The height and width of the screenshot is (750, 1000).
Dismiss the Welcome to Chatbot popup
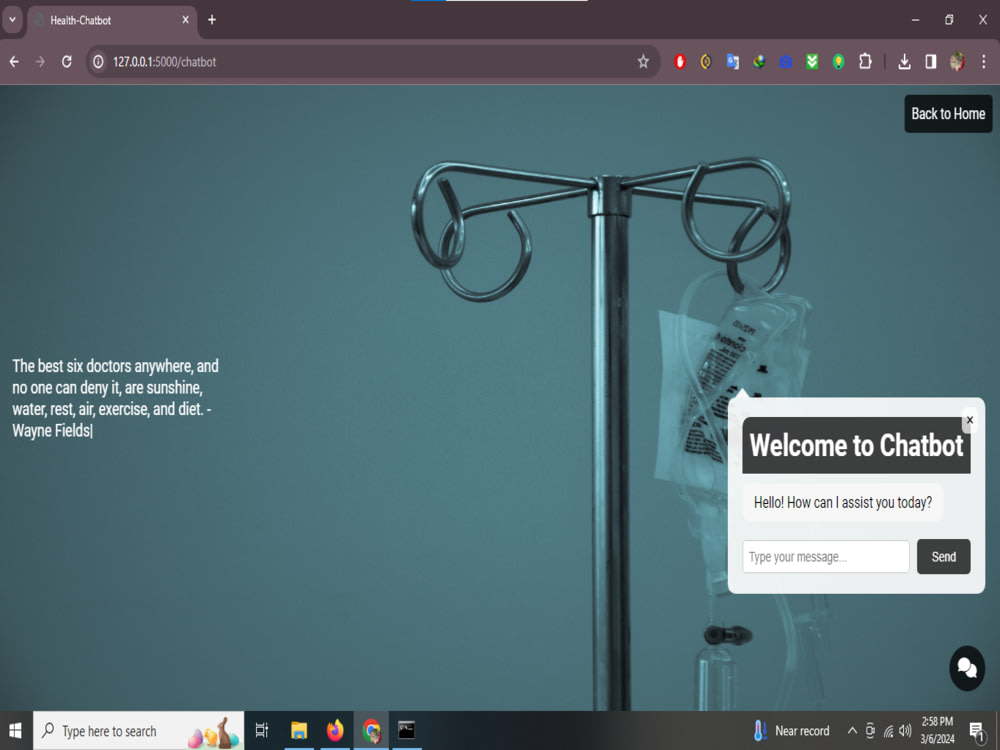pyautogui.click(x=969, y=420)
